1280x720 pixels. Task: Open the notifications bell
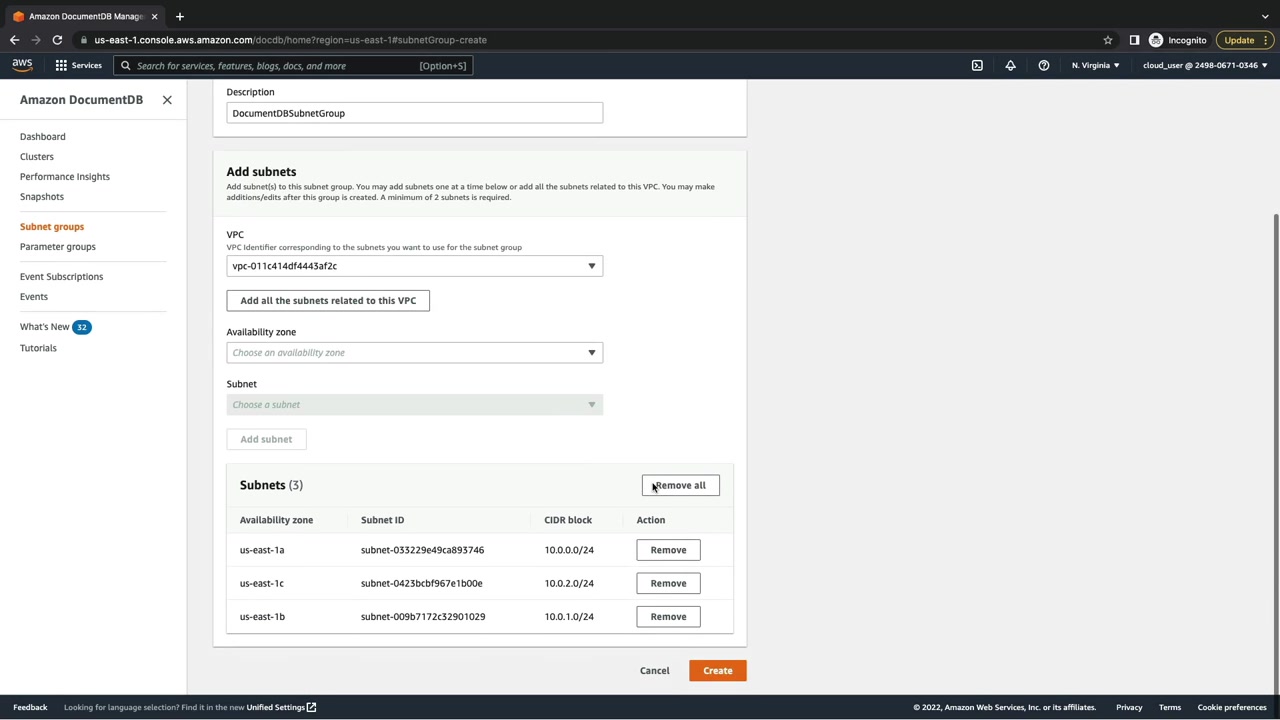(1010, 66)
